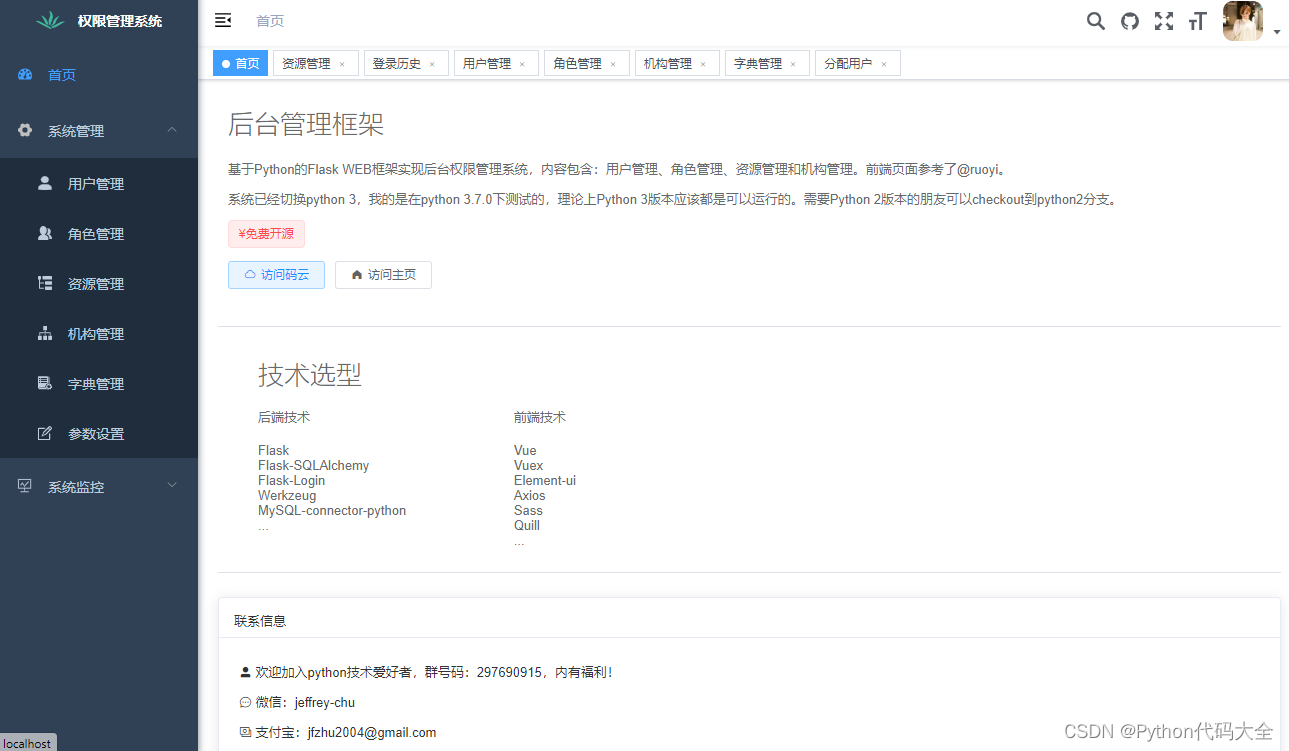Close the 分配用户 tab
This screenshot has width=1289, height=751.
tap(884, 64)
